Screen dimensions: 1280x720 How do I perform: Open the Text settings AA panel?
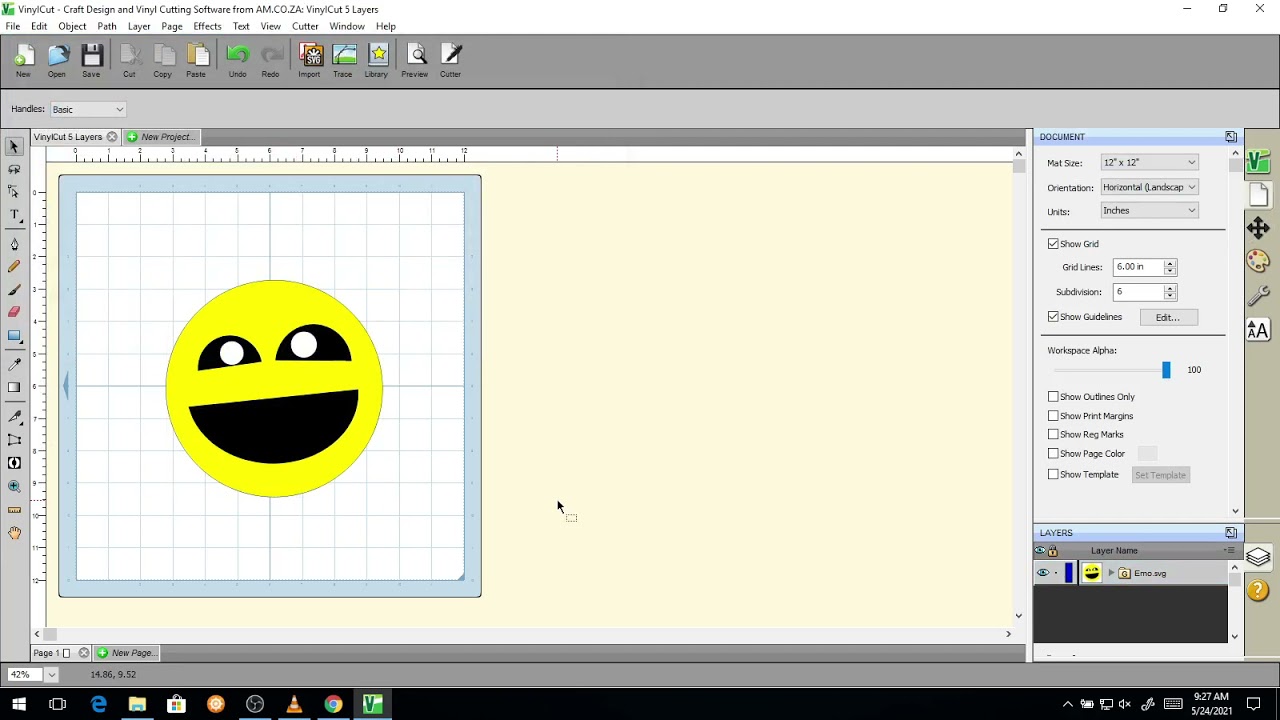[1258, 330]
